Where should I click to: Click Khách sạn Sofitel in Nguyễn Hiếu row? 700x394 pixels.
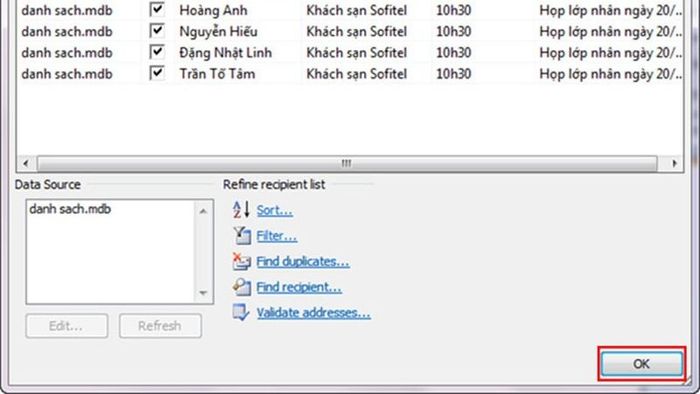tap(356, 32)
